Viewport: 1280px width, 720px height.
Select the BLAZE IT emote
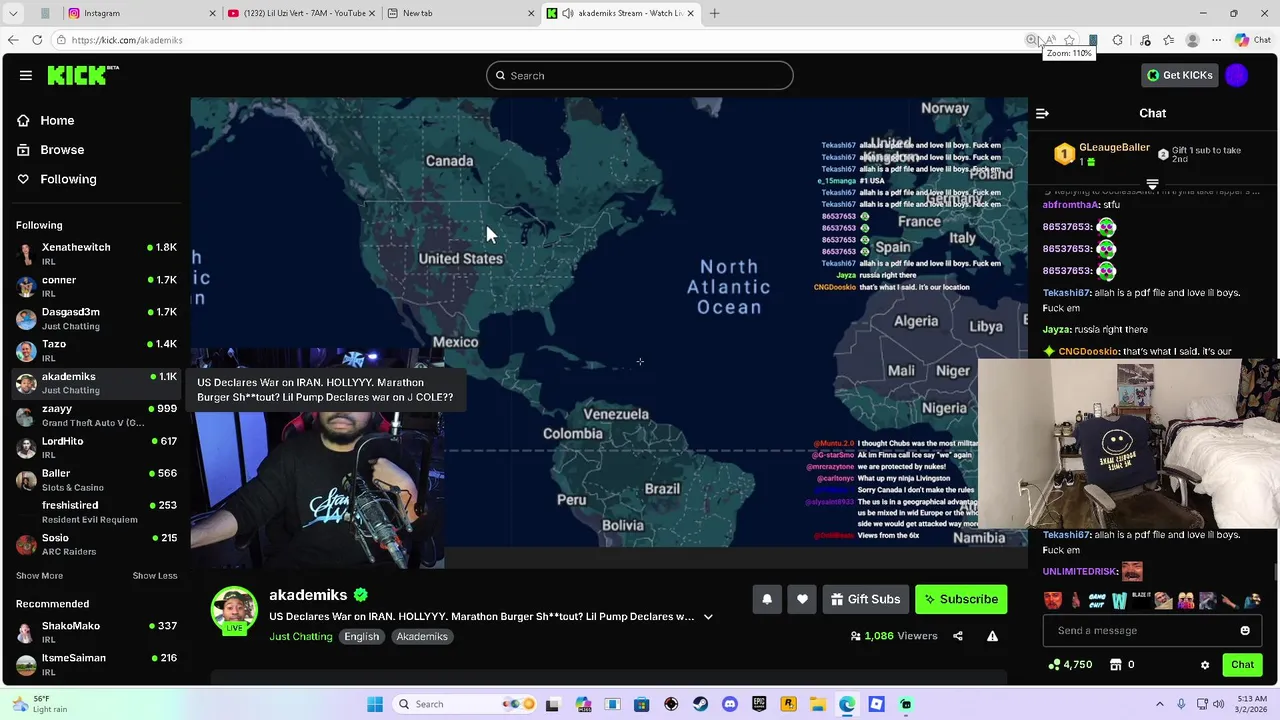pyautogui.click(x=1141, y=601)
